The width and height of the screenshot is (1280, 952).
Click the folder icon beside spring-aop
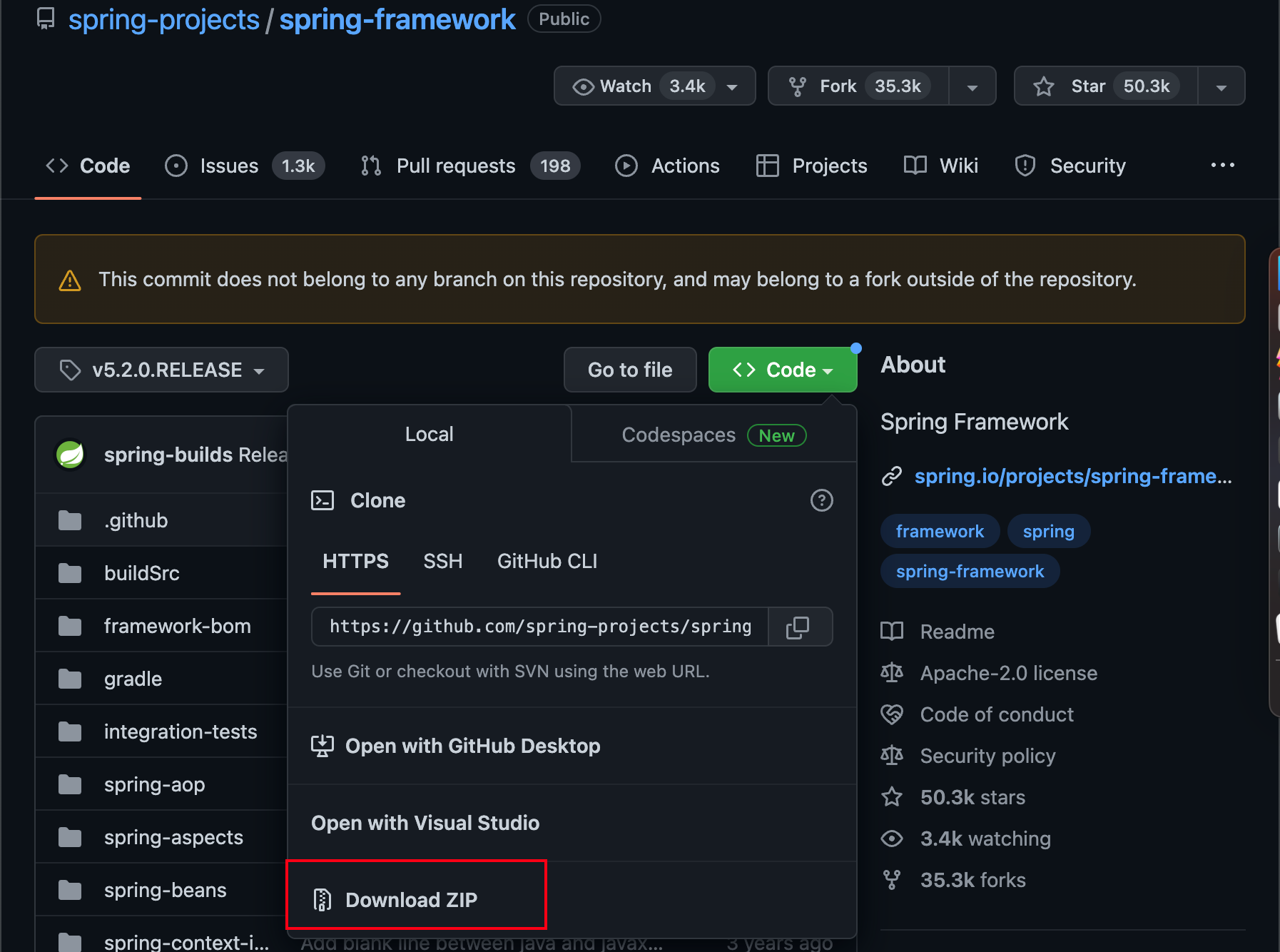pyautogui.click(x=70, y=784)
